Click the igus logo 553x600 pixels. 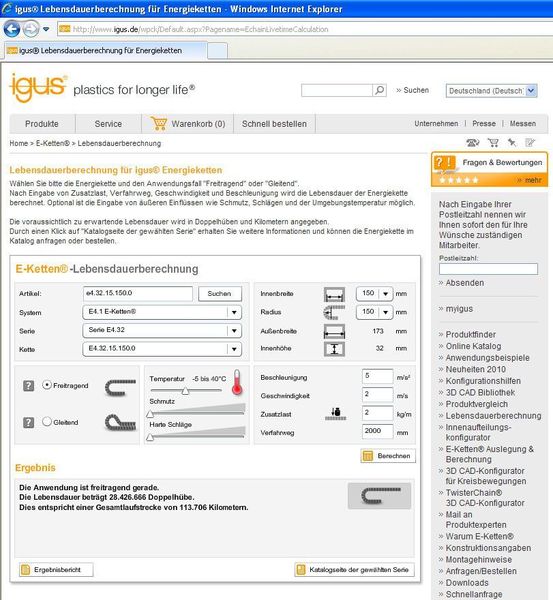(38, 88)
